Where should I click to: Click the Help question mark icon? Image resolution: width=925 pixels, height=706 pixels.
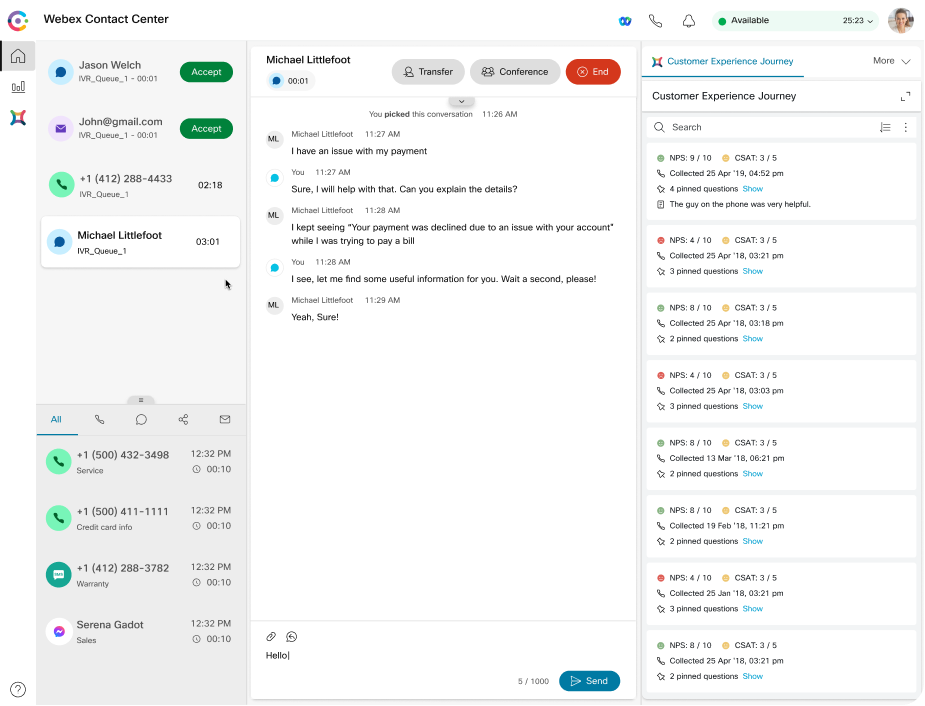(x=18, y=689)
